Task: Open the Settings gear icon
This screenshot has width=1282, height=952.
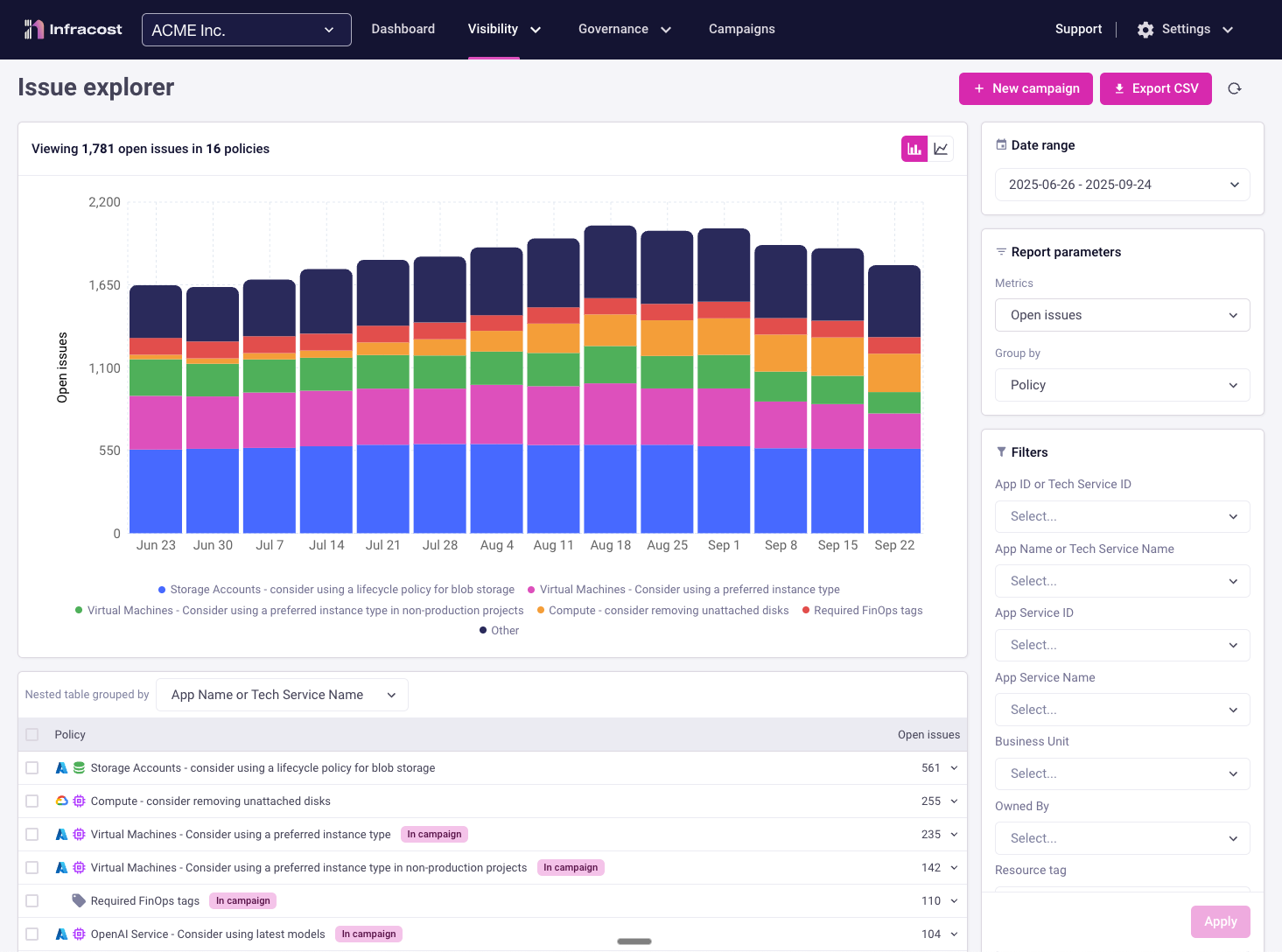Action: coord(1145,30)
